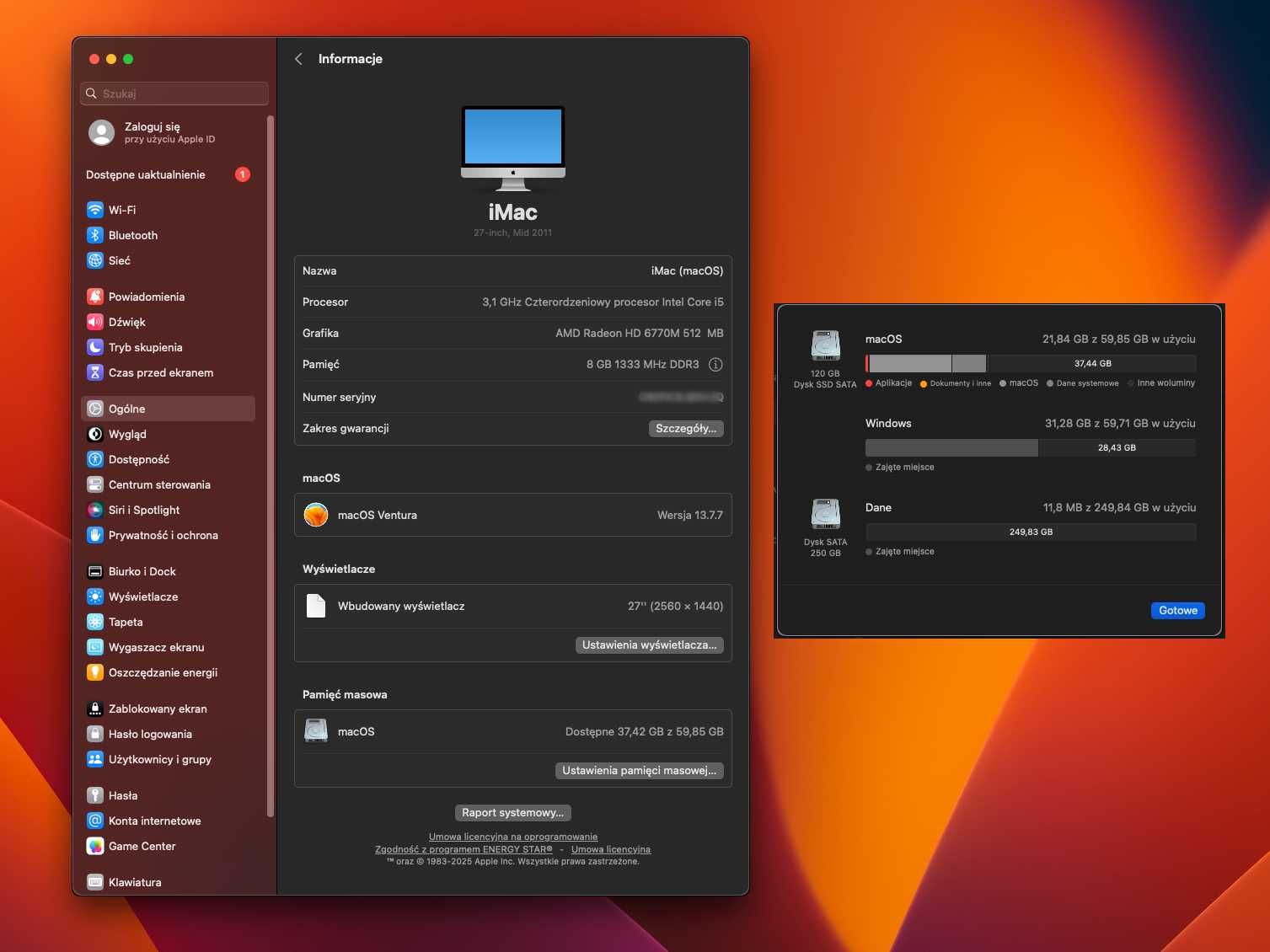Image resolution: width=1270 pixels, height=952 pixels.
Task: Open Hasła key icon
Action: [x=95, y=795]
